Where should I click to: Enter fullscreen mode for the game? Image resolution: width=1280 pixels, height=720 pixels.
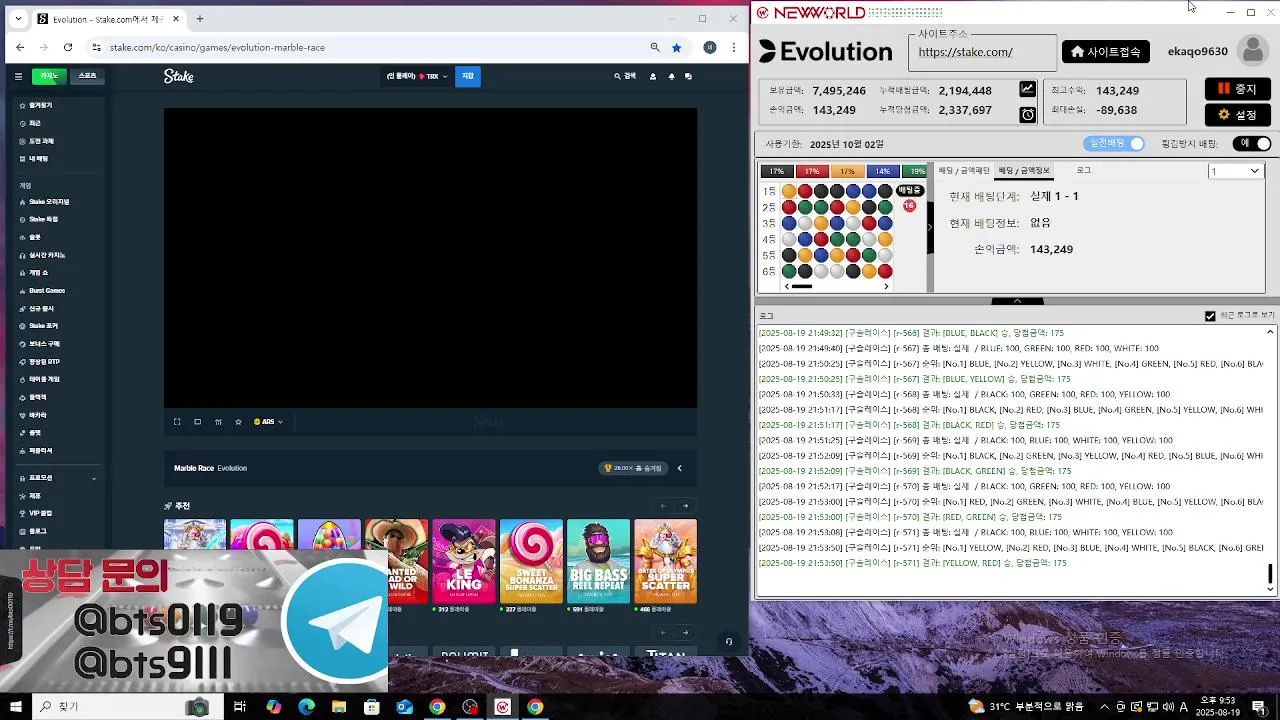[x=177, y=422]
